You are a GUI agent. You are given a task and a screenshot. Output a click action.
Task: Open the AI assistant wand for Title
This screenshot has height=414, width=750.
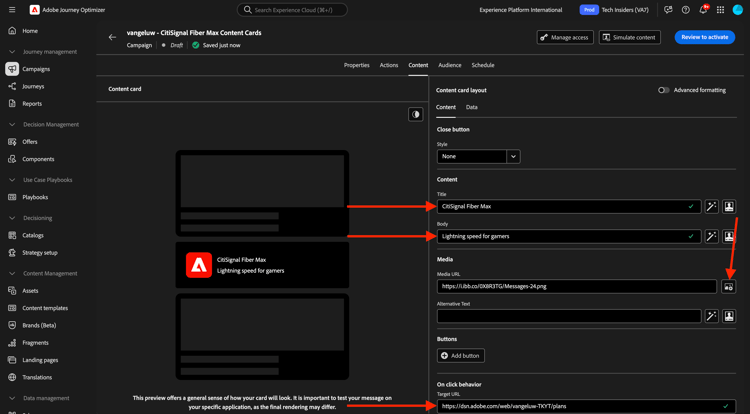pos(712,207)
